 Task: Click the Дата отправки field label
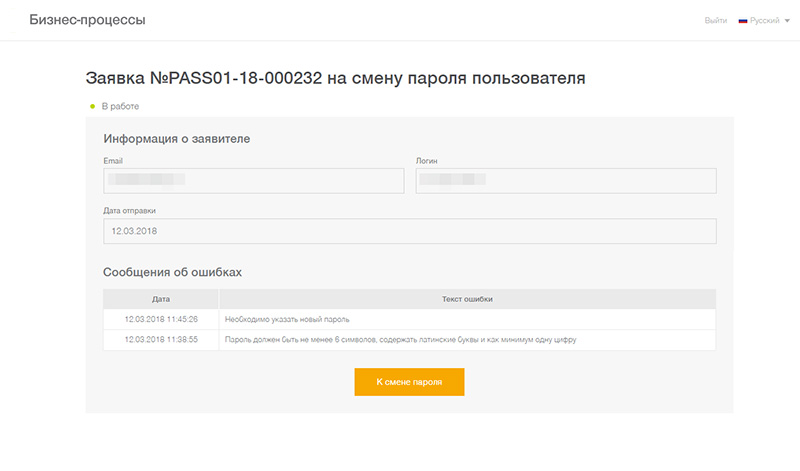[130, 211]
